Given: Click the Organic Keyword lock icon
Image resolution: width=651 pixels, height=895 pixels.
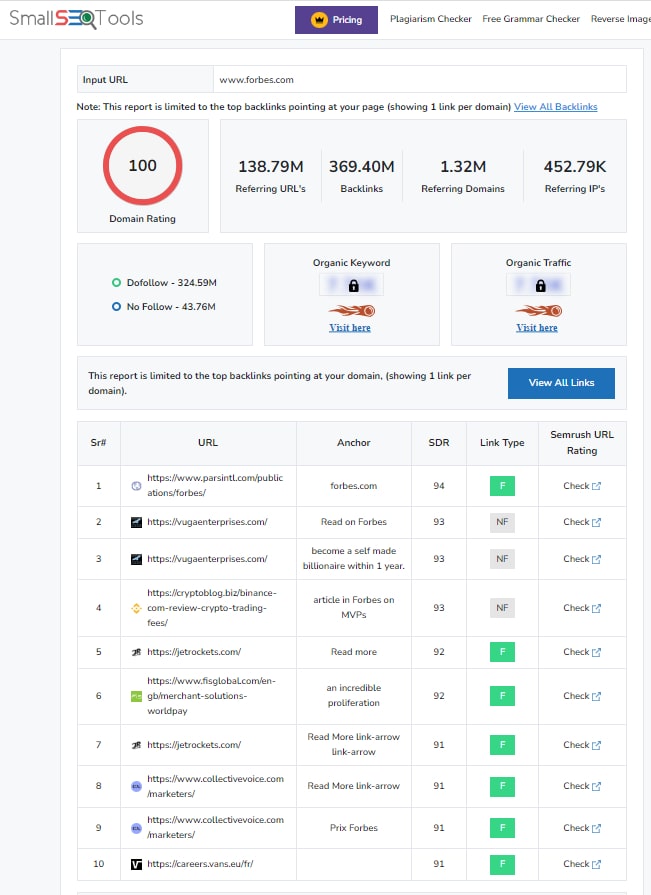Looking at the screenshot, I should click(353, 285).
